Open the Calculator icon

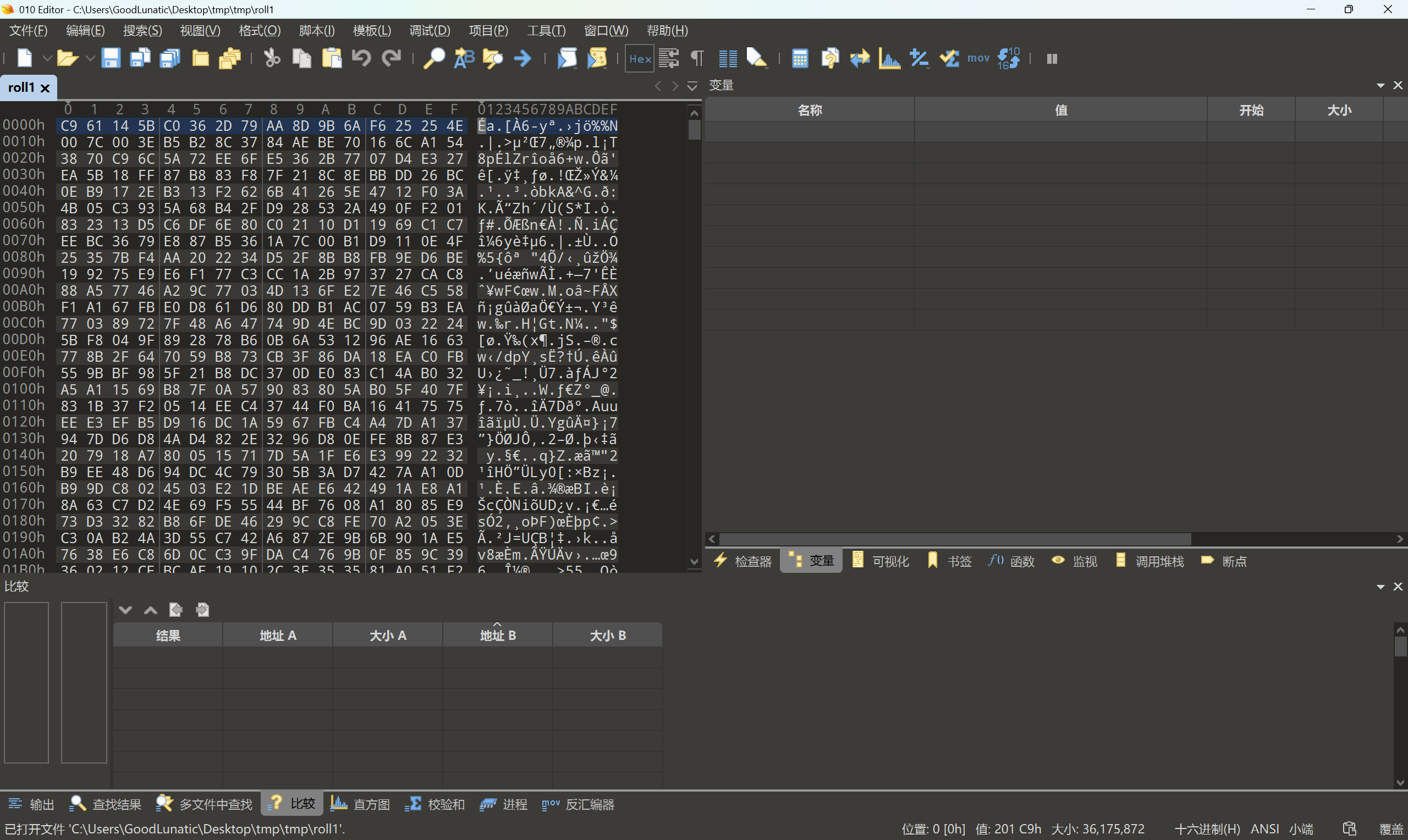click(800, 58)
